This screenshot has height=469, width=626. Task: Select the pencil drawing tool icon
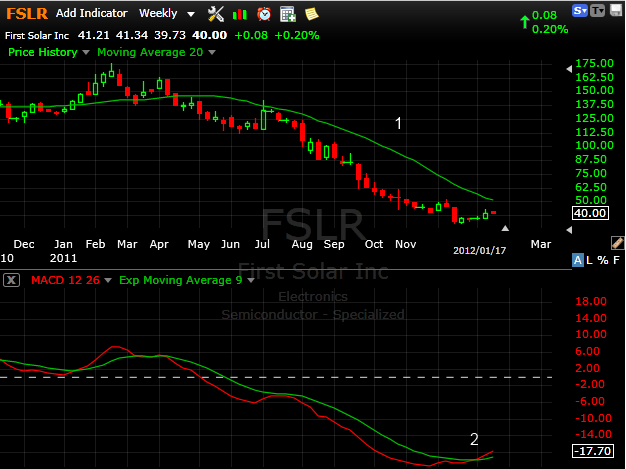pos(617,243)
